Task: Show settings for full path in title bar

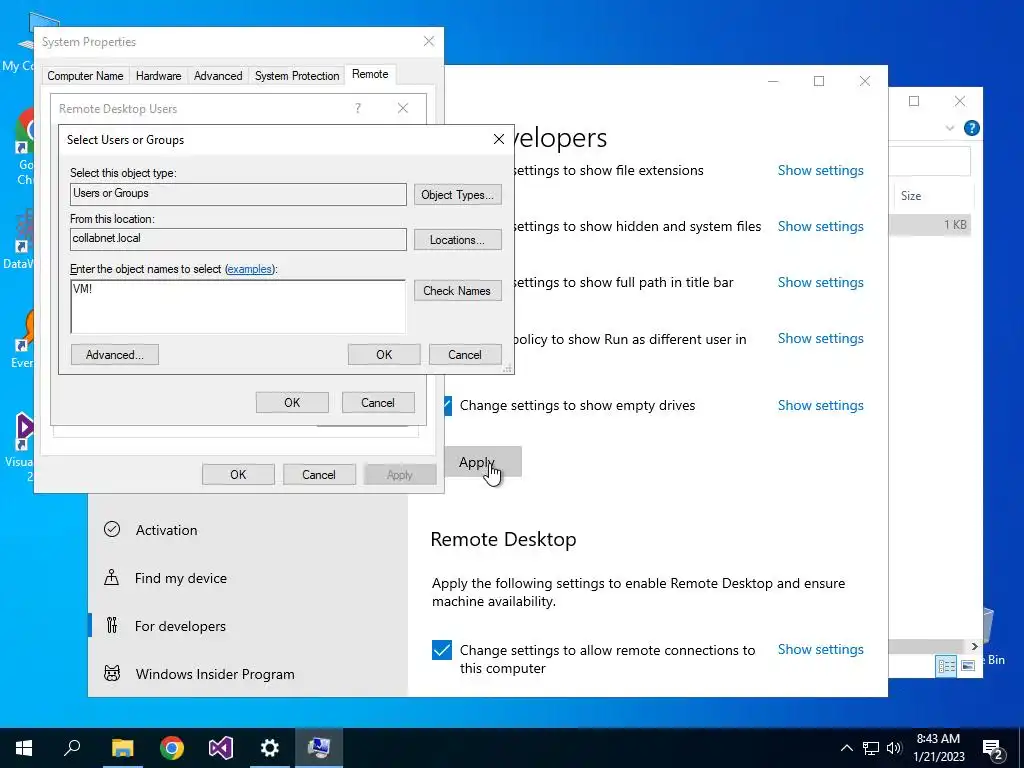Action: (820, 283)
